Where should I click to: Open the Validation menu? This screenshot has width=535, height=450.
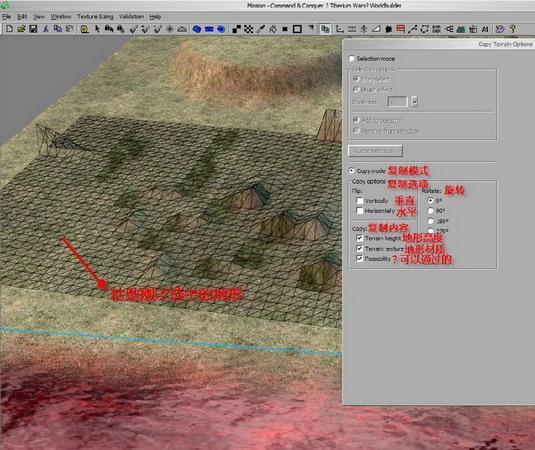[x=131, y=16]
